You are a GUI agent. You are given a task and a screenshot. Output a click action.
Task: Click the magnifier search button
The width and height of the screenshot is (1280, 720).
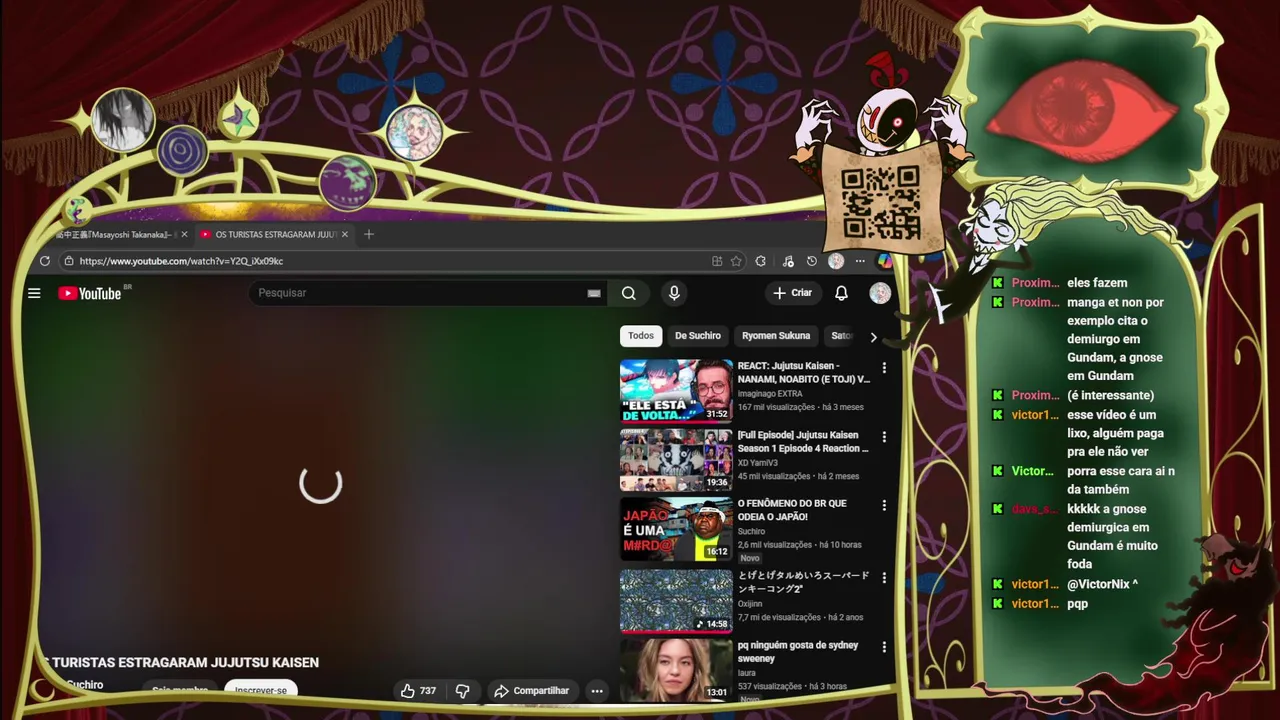point(628,293)
